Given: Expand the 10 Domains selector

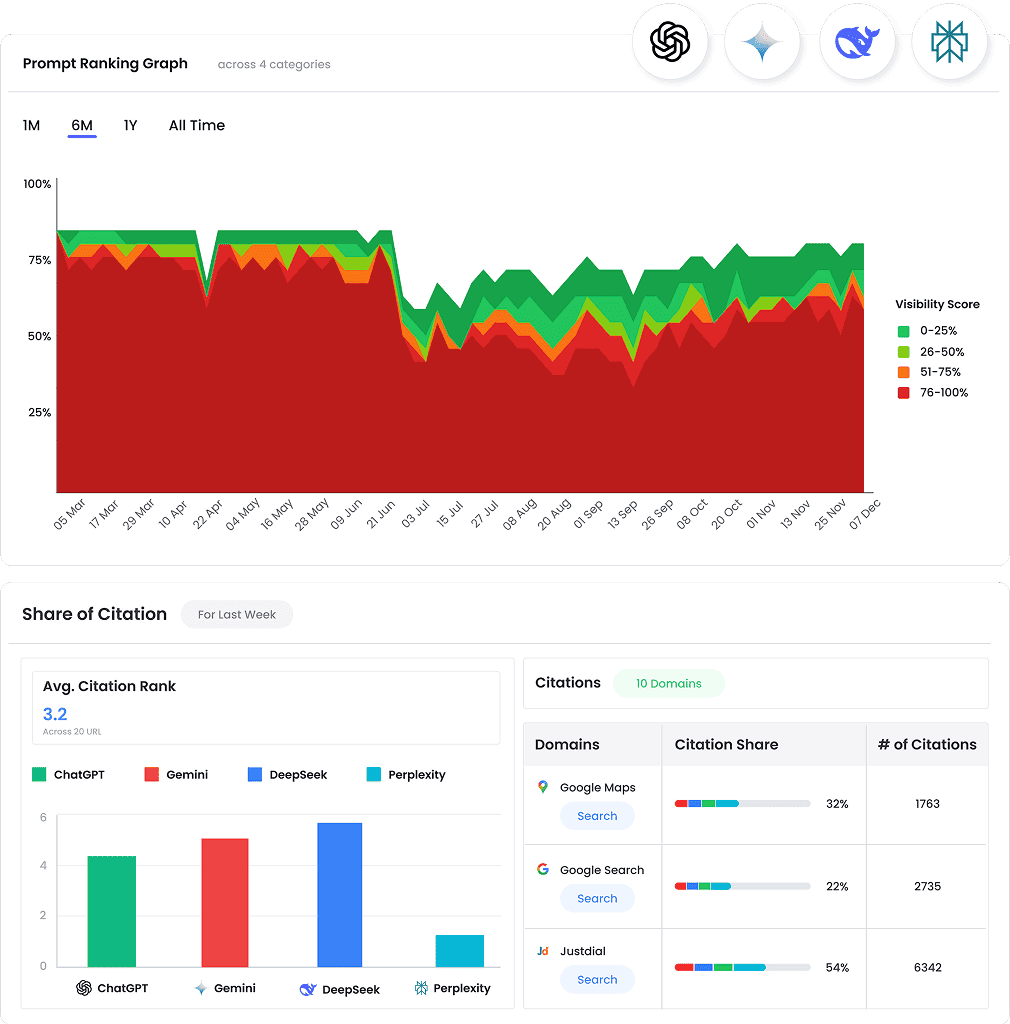Looking at the screenshot, I should (x=668, y=683).
